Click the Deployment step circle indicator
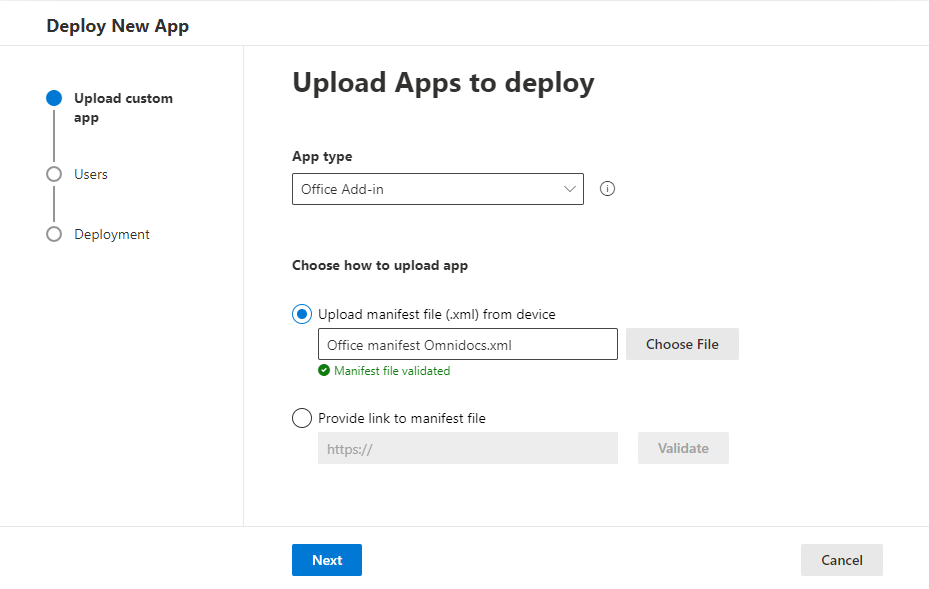This screenshot has height=589, width=929. tap(54, 234)
